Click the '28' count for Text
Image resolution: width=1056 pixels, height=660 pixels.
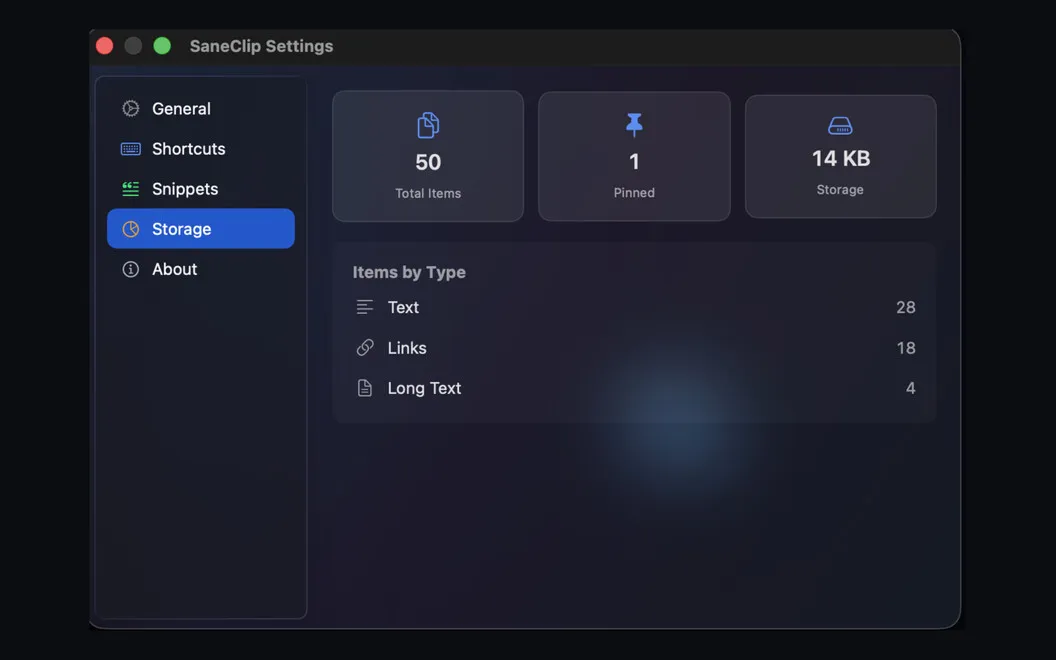(x=906, y=307)
